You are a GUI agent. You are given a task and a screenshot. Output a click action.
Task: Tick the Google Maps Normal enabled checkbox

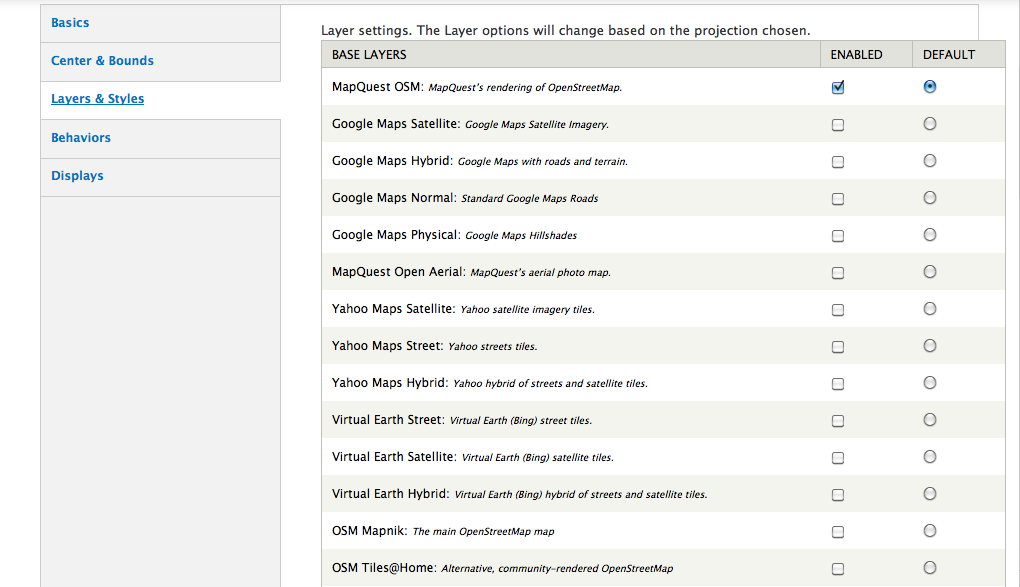pyautogui.click(x=838, y=199)
